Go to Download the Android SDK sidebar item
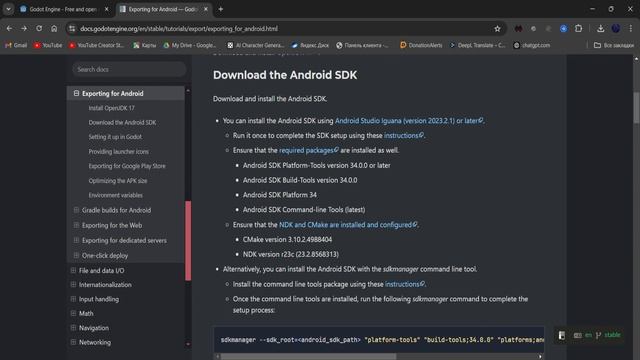Image resolution: width=640 pixels, height=360 pixels. [x=122, y=122]
